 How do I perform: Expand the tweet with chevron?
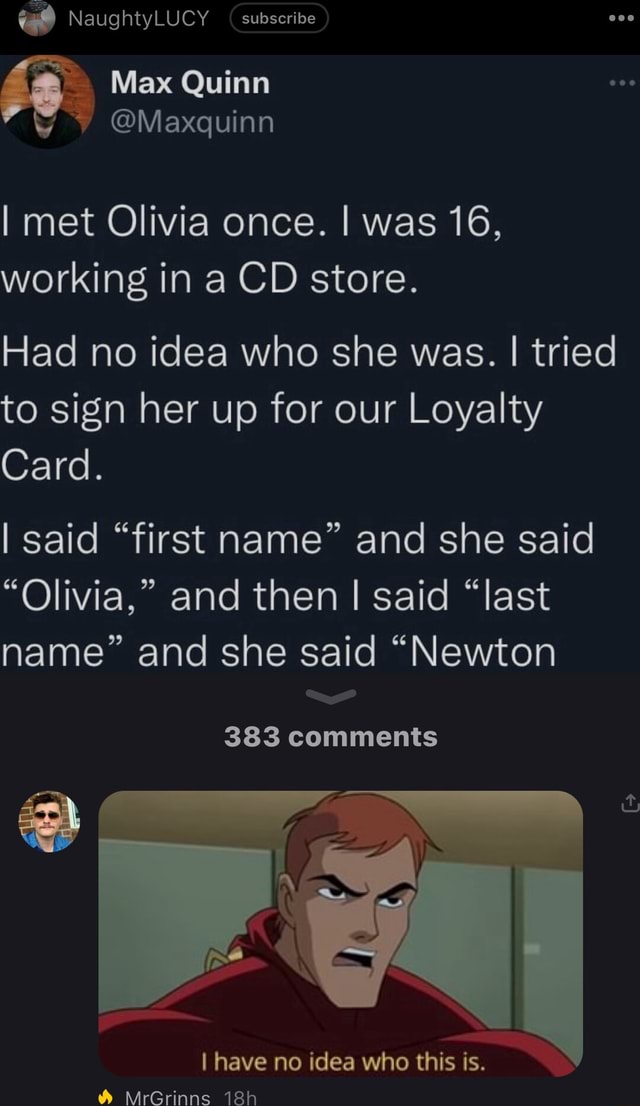[x=331, y=696]
